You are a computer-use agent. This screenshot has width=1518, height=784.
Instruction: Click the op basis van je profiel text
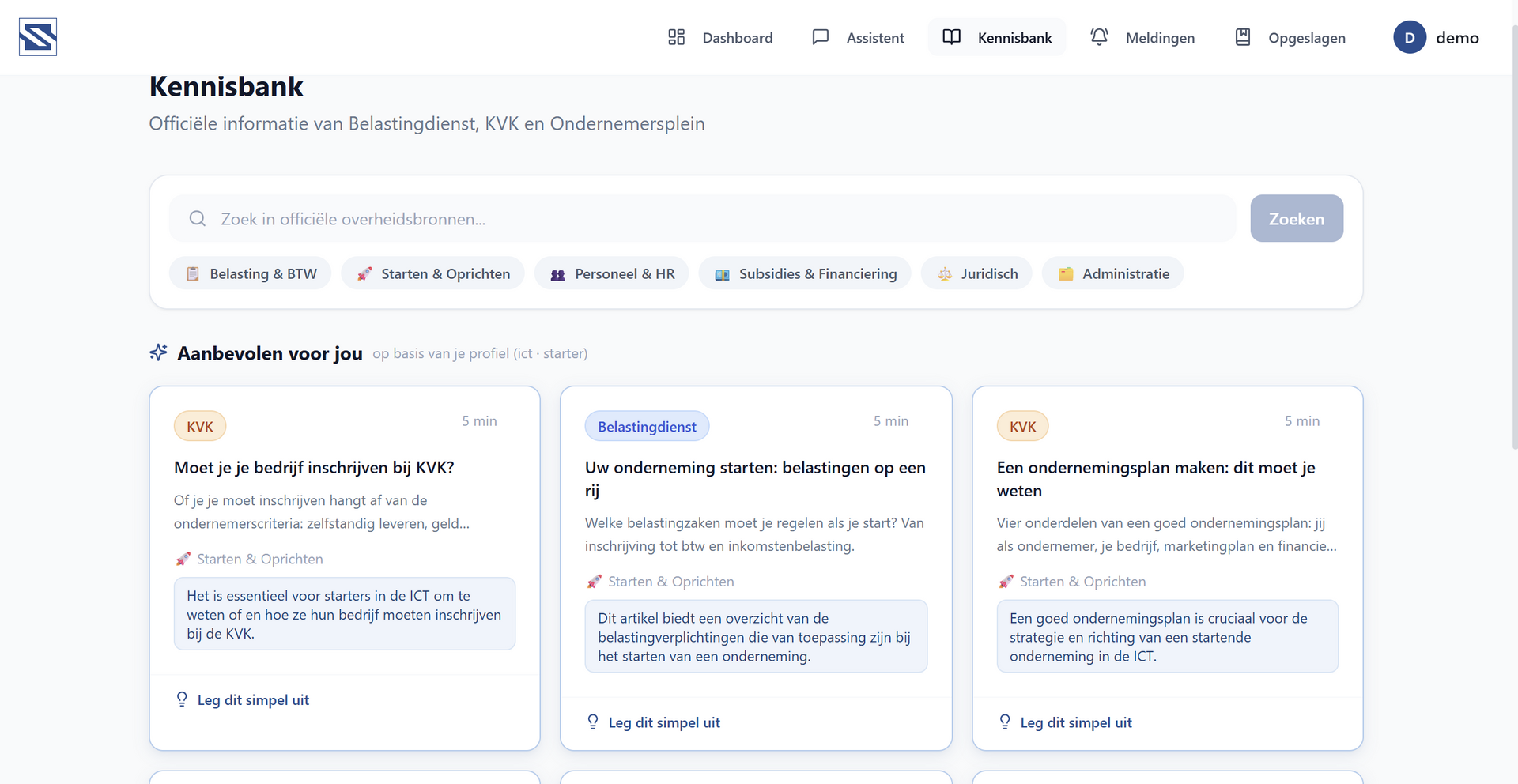480,353
